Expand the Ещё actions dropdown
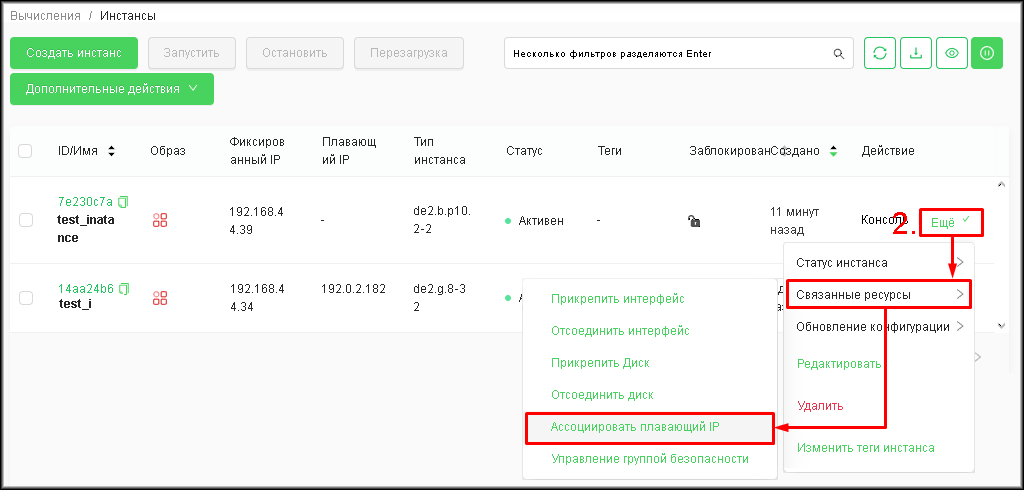Image resolution: width=1024 pixels, height=490 pixels. click(x=950, y=222)
